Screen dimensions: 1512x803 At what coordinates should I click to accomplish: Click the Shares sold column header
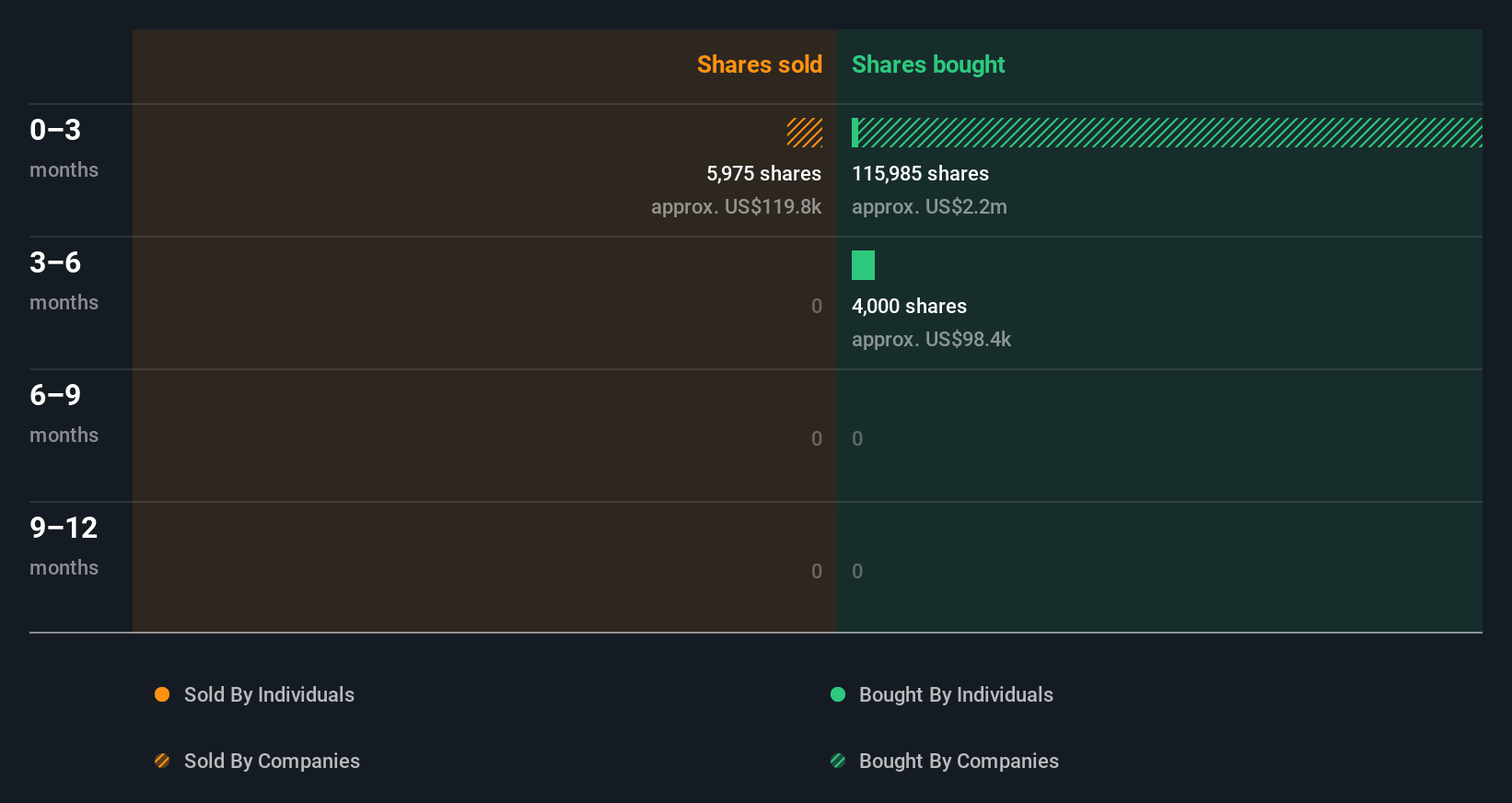(x=760, y=64)
